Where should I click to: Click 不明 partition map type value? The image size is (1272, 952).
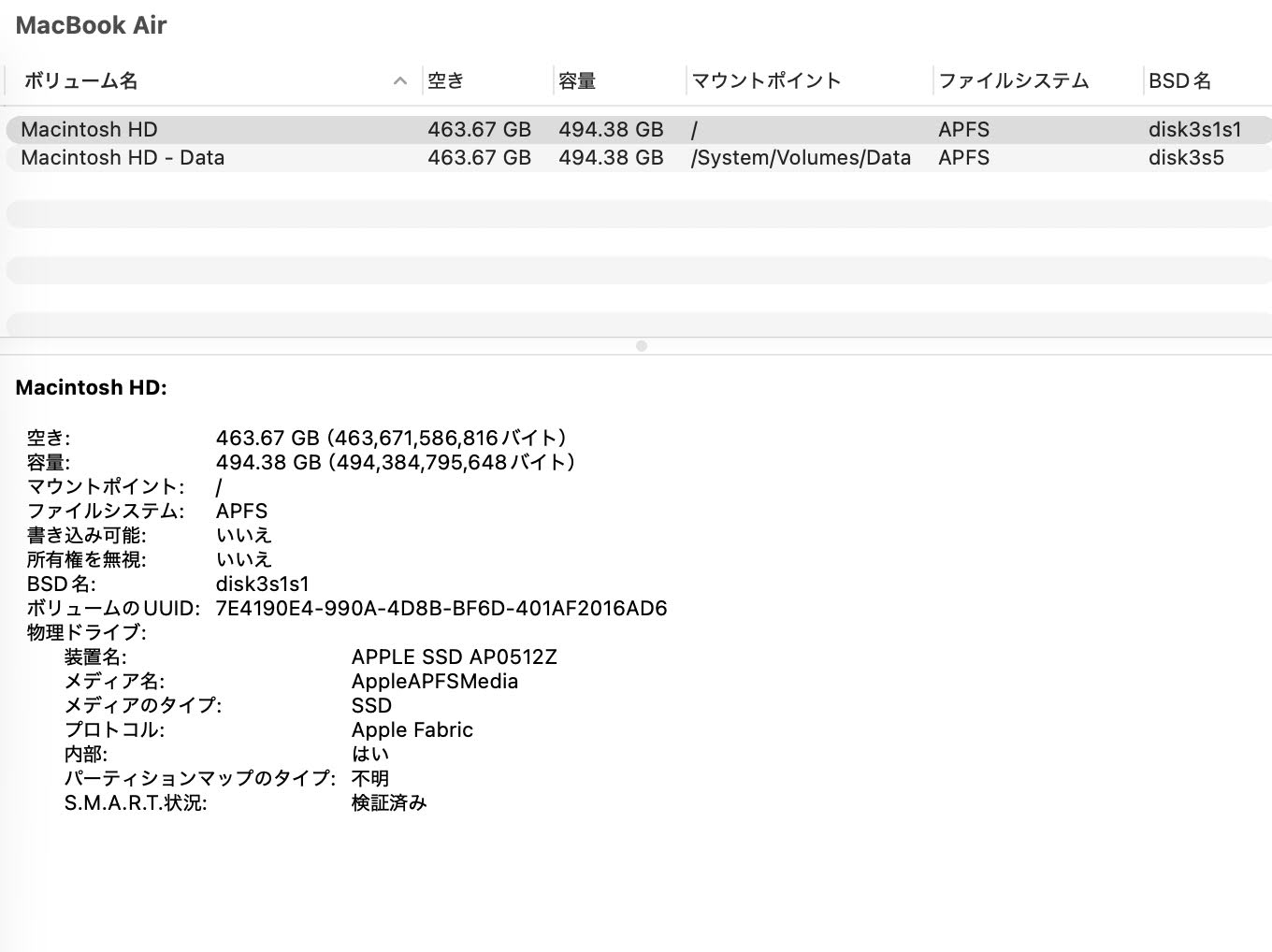click(370, 778)
